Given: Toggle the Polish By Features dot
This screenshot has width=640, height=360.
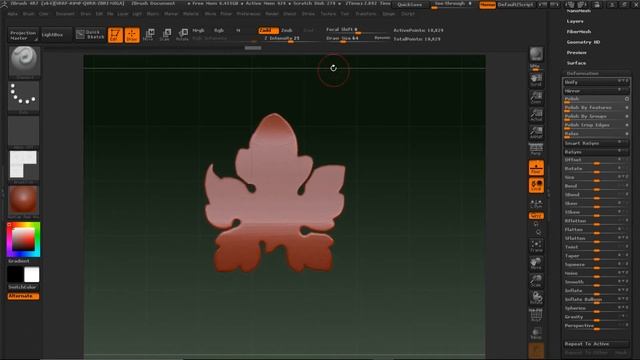Looking at the screenshot, I should [627, 107].
